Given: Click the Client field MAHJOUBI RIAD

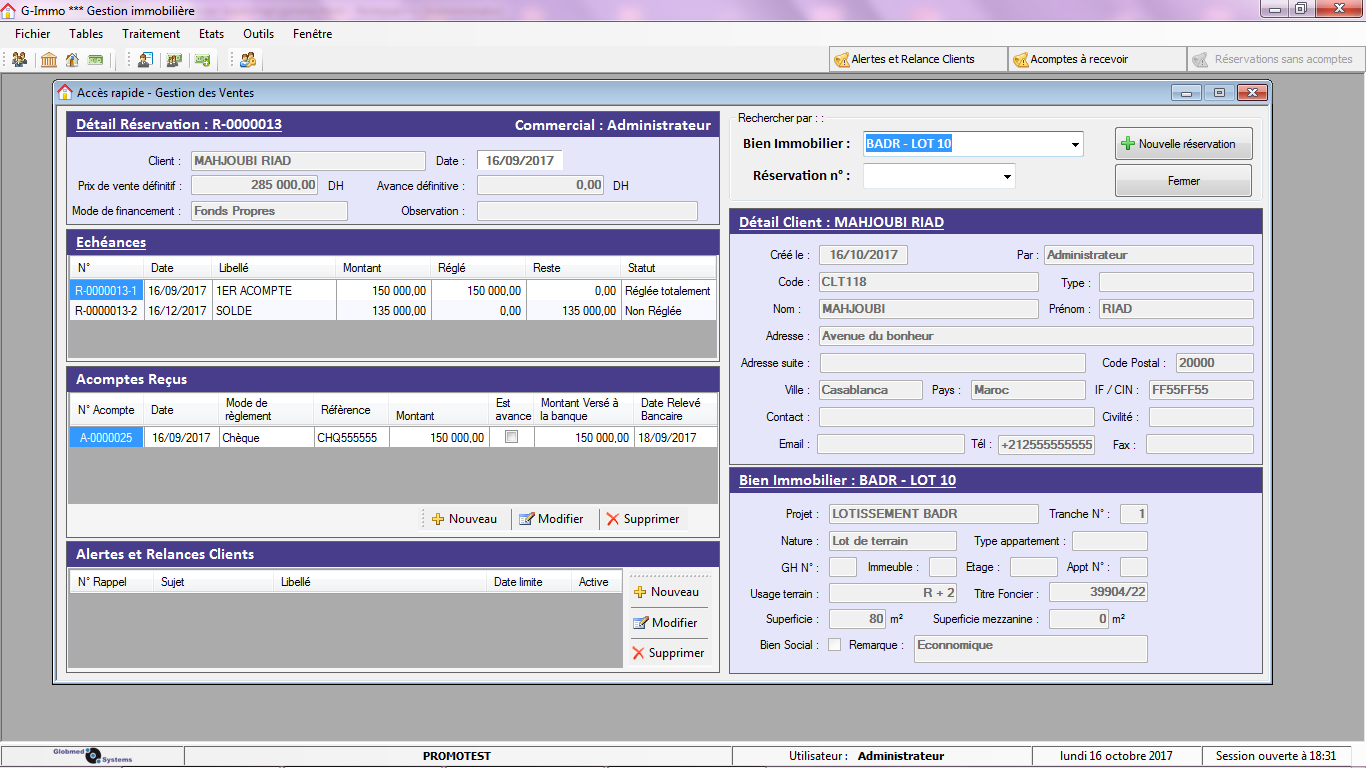Looking at the screenshot, I should [x=308, y=160].
